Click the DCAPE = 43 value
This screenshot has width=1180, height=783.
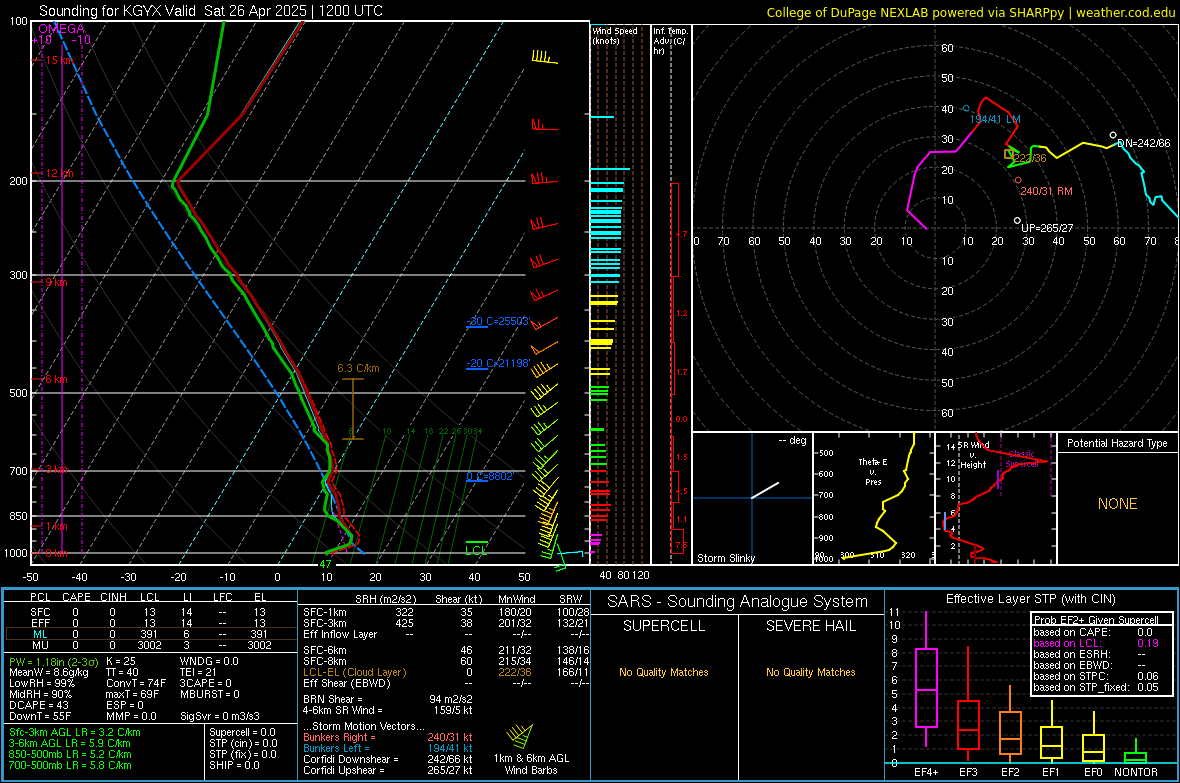(x=39, y=705)
